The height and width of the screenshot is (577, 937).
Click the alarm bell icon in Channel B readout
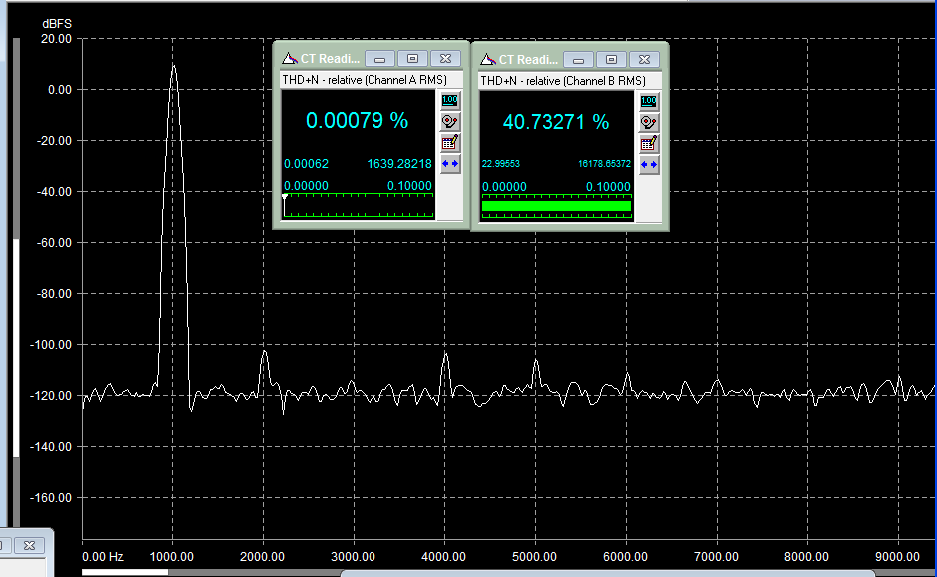coord(648,122)
